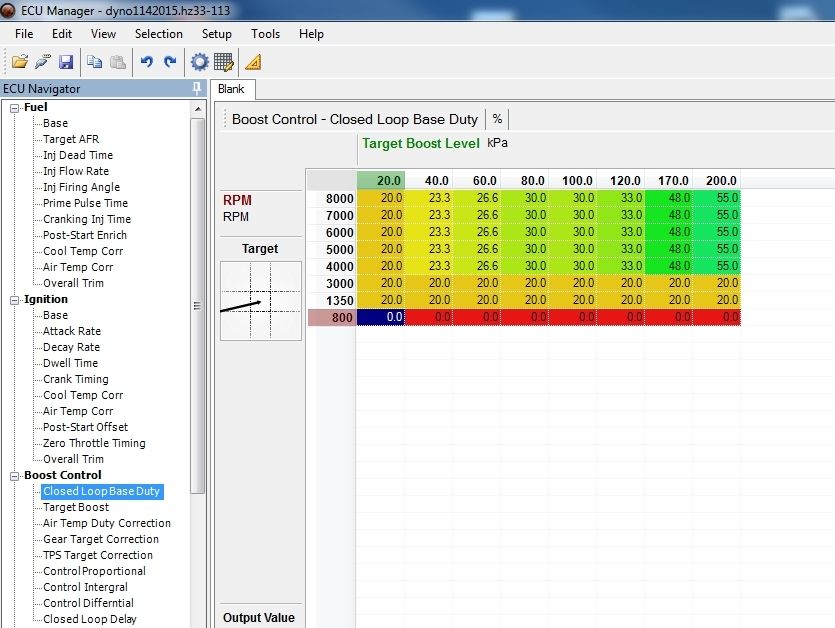Screen dimensions: 835x628
Task: Collapse the Ignition tree group
Action: [x=15, y=299]
